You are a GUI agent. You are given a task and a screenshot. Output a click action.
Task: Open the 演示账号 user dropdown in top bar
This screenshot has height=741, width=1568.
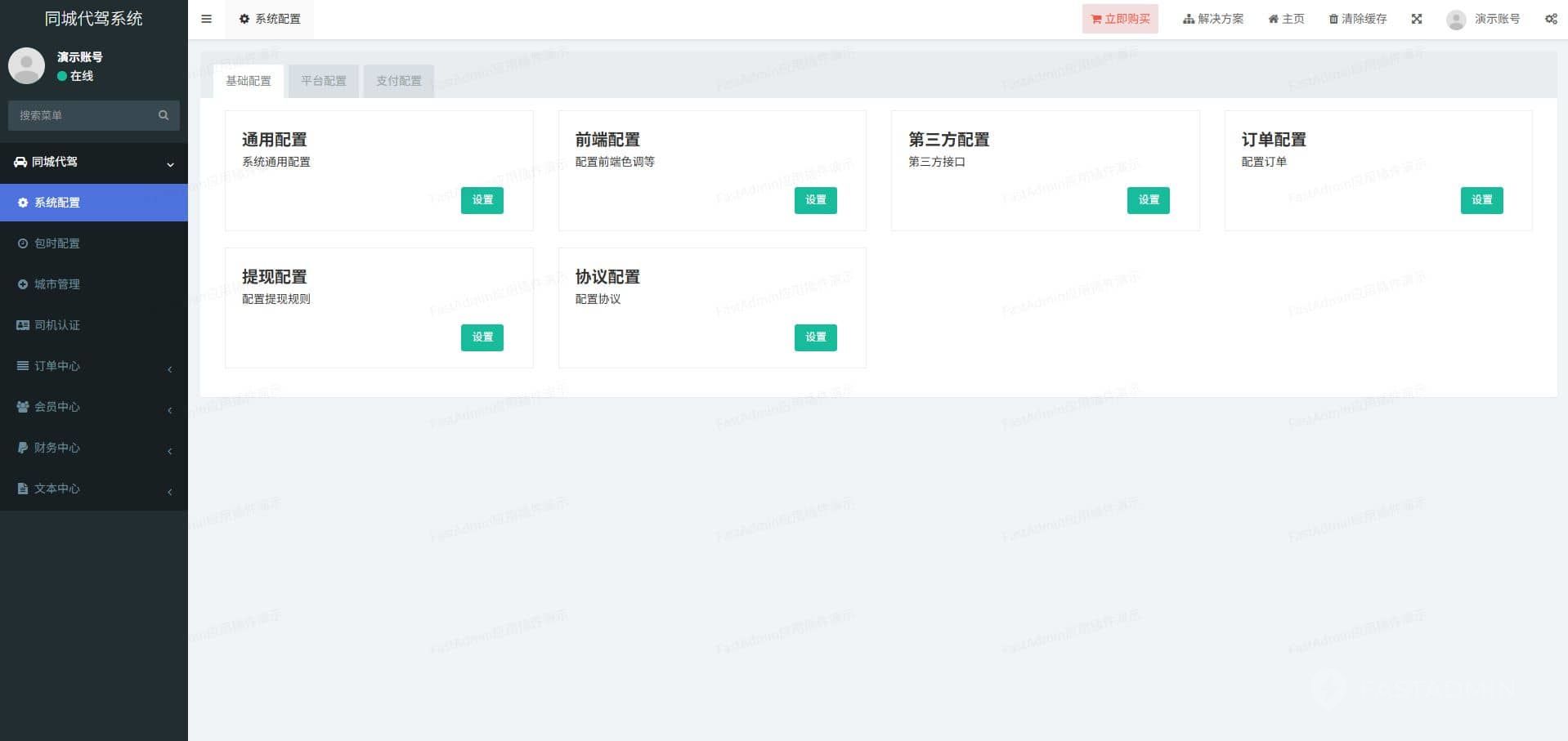[1483, 20]
